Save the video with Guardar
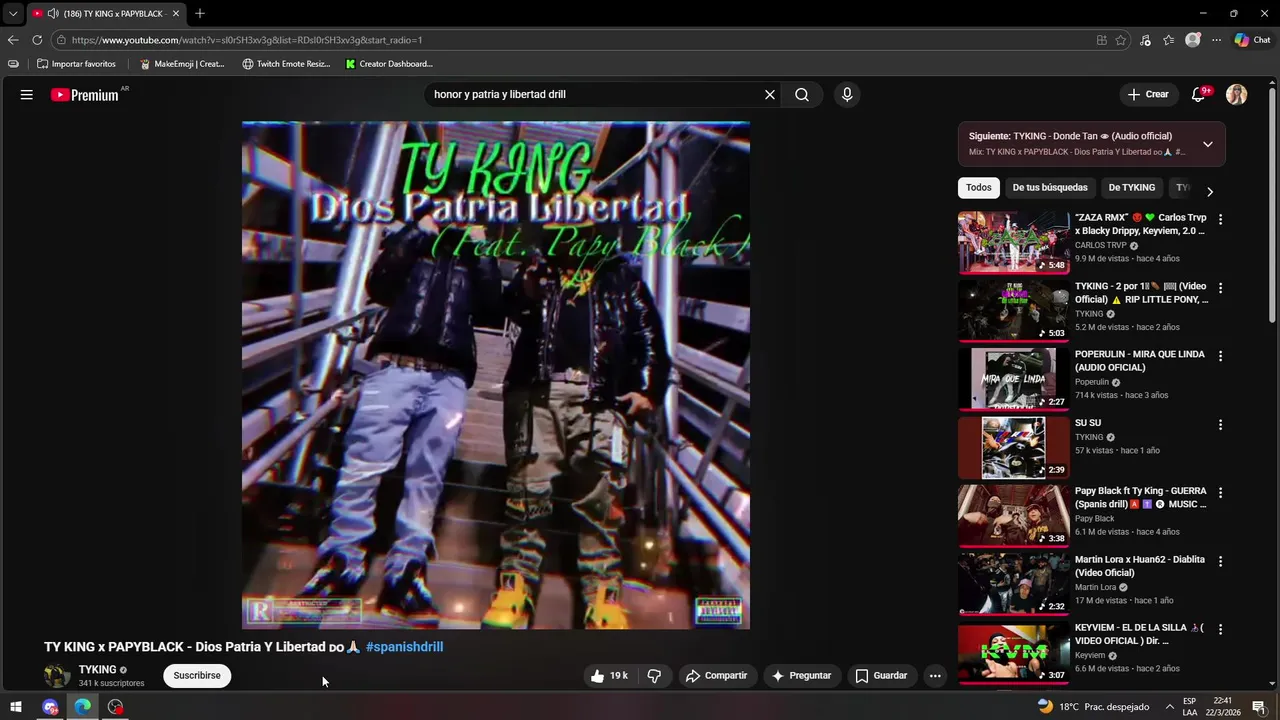Viewport: 1280px width, 720px height. point(881,676)
